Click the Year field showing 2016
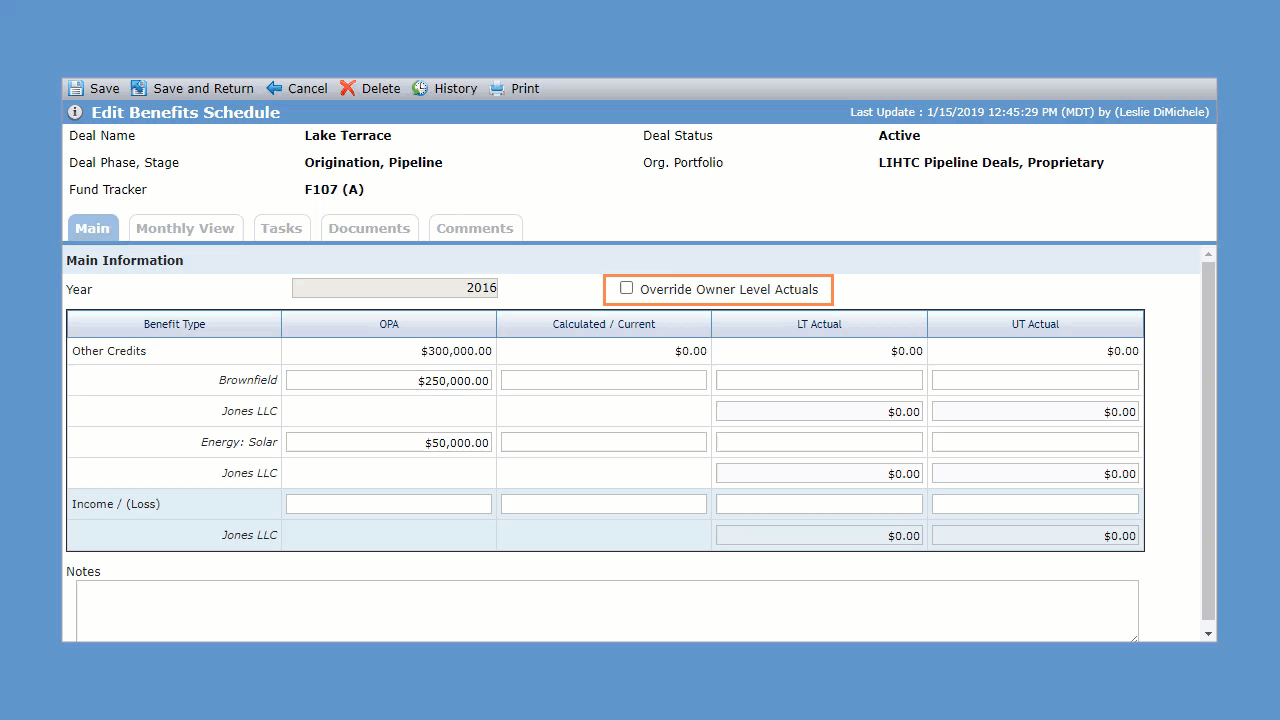 click(x=395, y=288)
